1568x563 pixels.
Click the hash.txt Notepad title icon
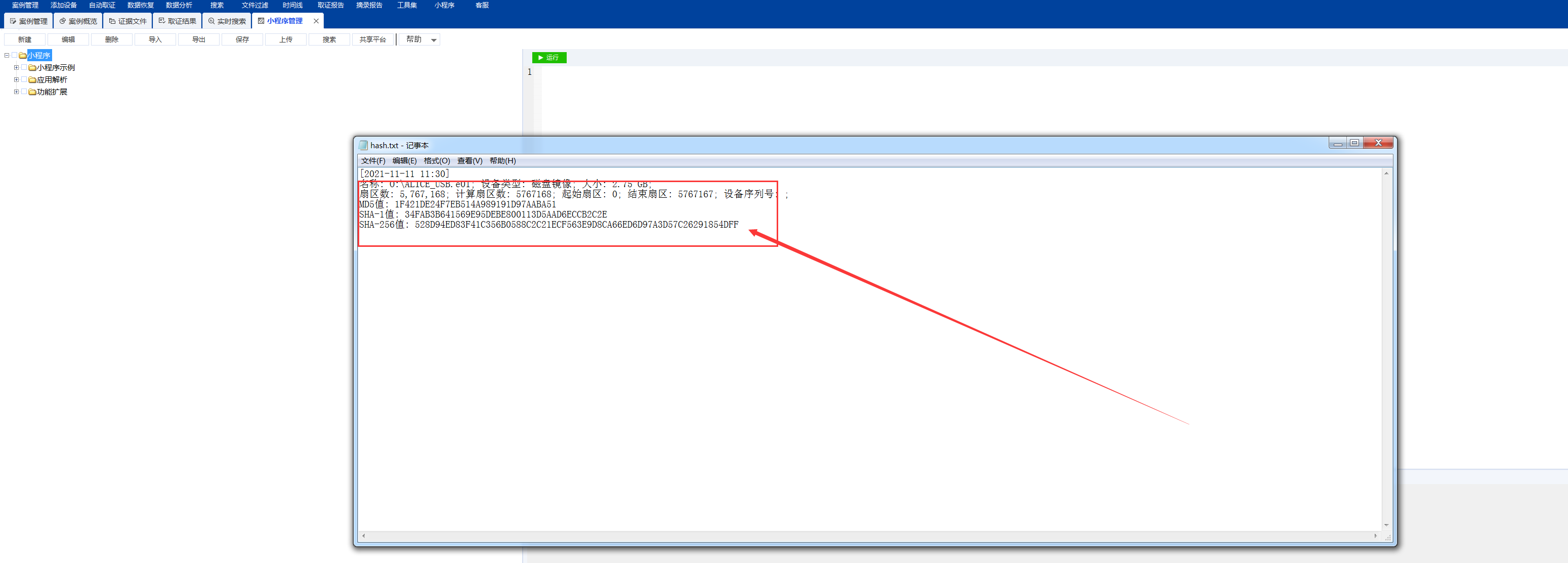pyautogui.click(x=363, y=146)
